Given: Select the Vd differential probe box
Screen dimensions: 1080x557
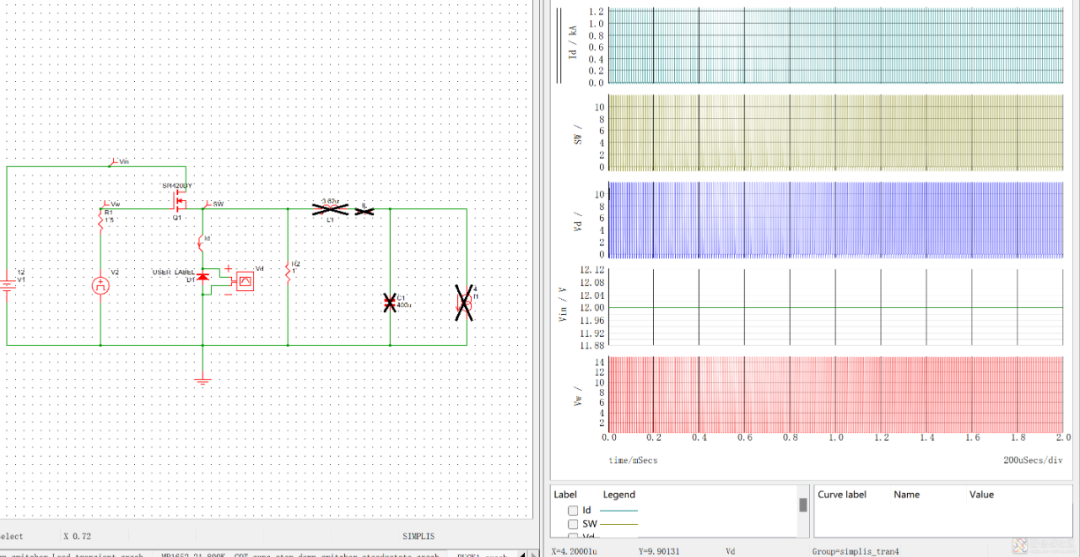Looking at the screenshot, I should click(x=245, y=281).
